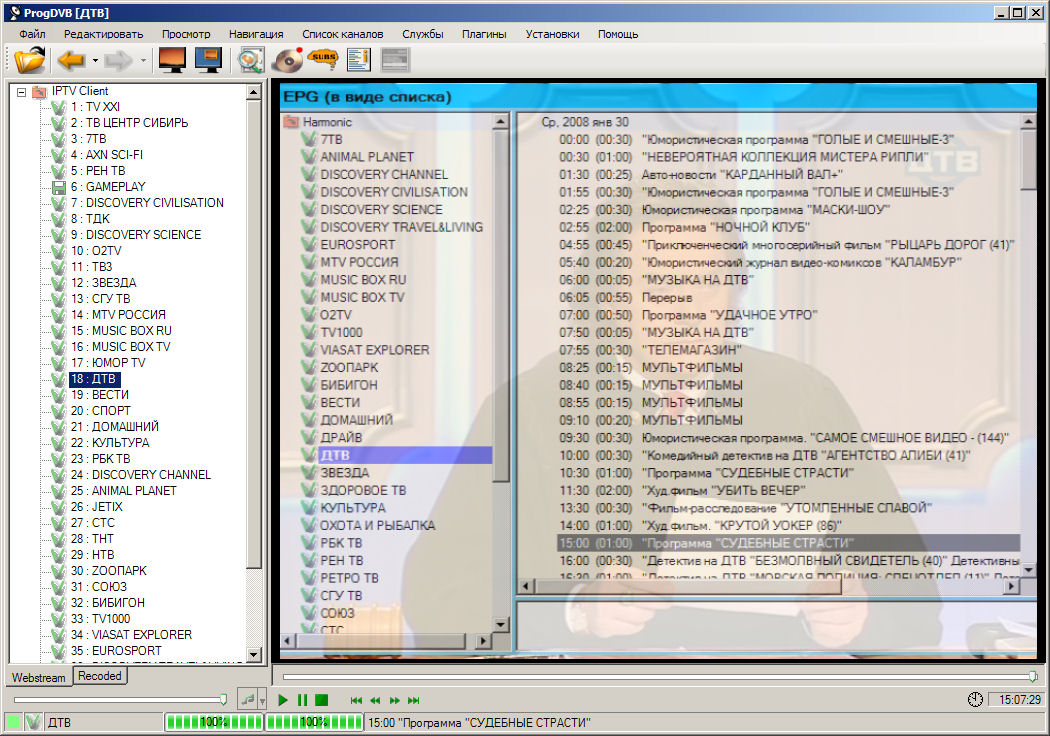Click the Harmonic folder icon in EPG

[291, 122]
